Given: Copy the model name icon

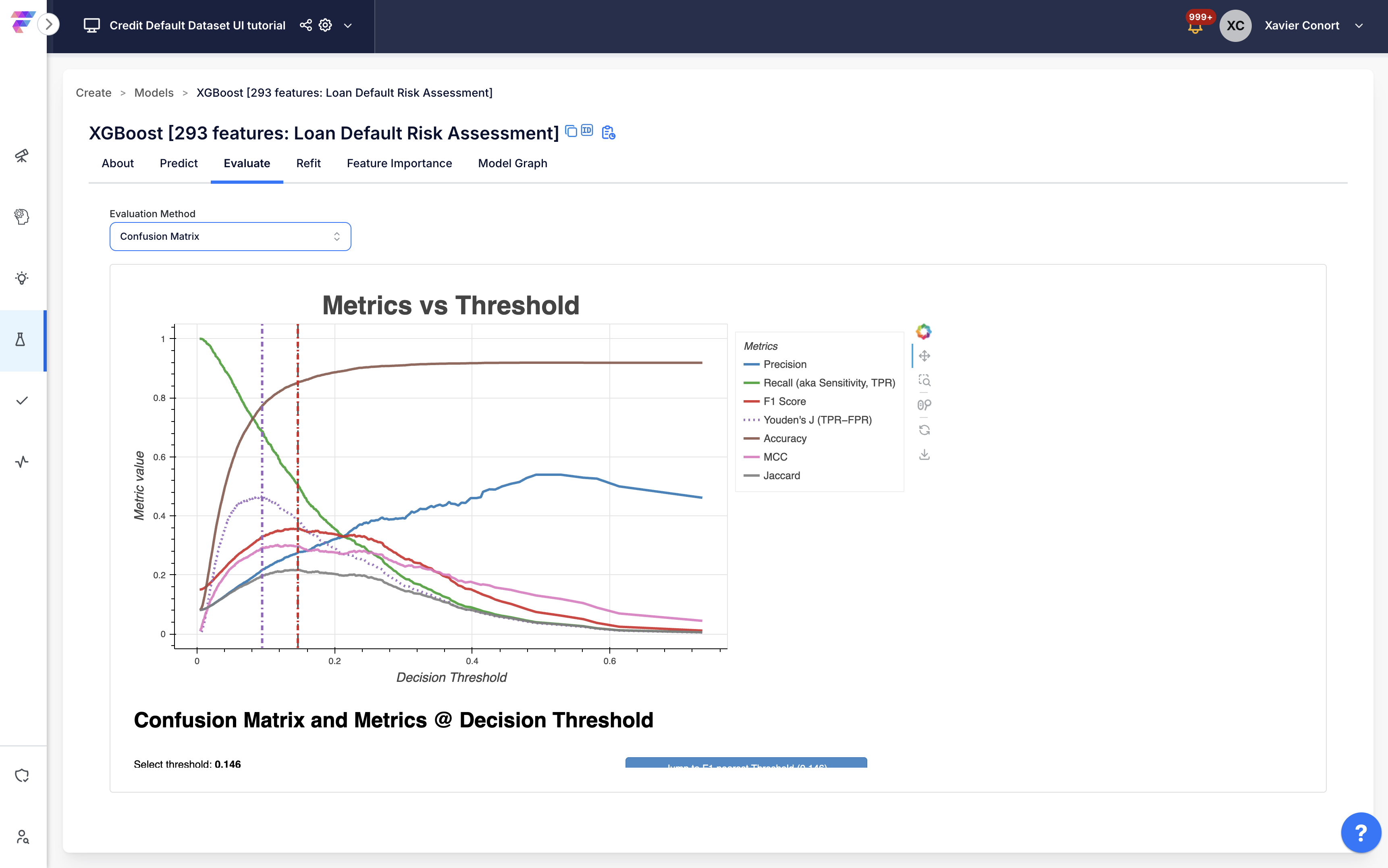Looking at the screenshot, I should point(571,131).
